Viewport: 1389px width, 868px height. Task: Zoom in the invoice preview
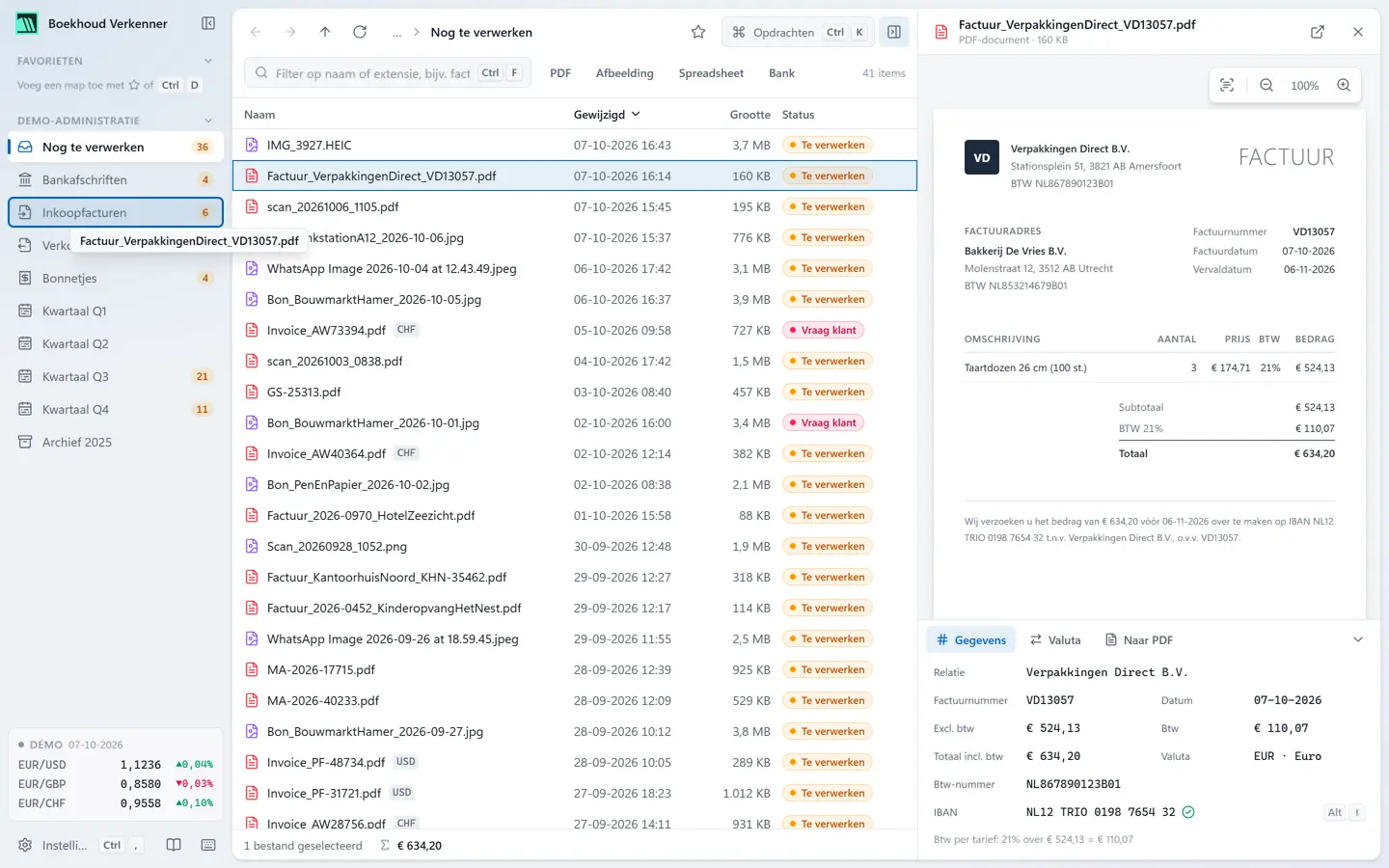[1344, 85]
